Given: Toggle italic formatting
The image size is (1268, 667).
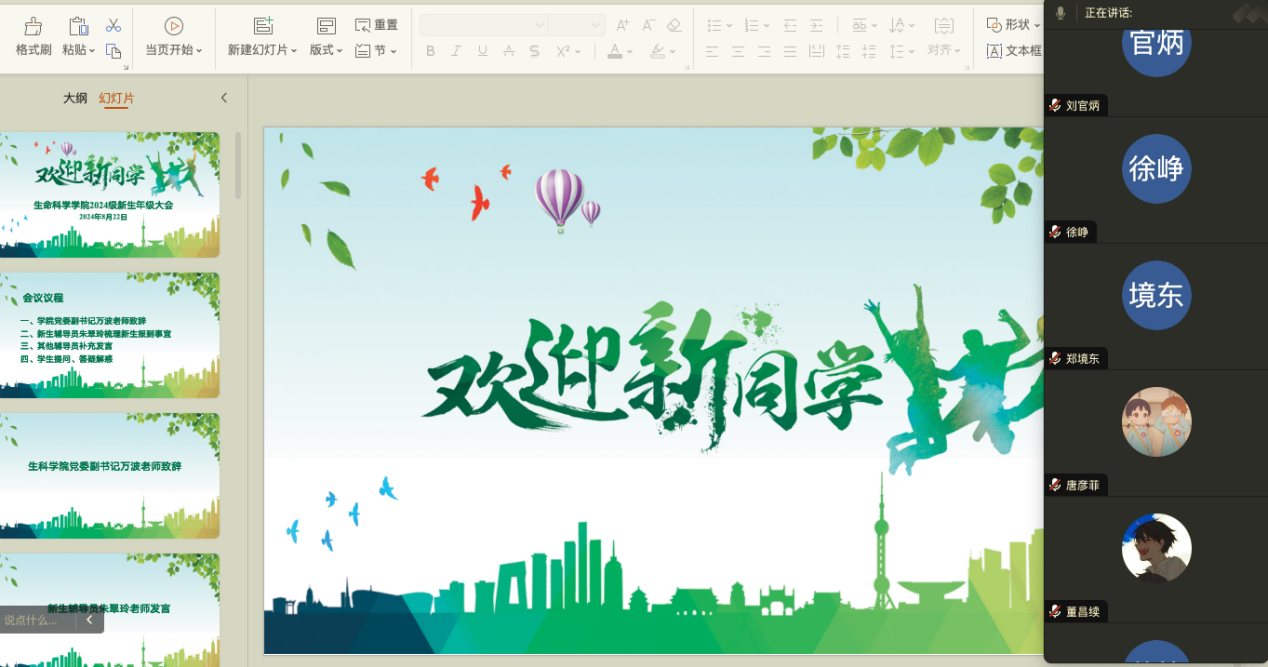Looking at the screenshot, I should coord(456,51).
